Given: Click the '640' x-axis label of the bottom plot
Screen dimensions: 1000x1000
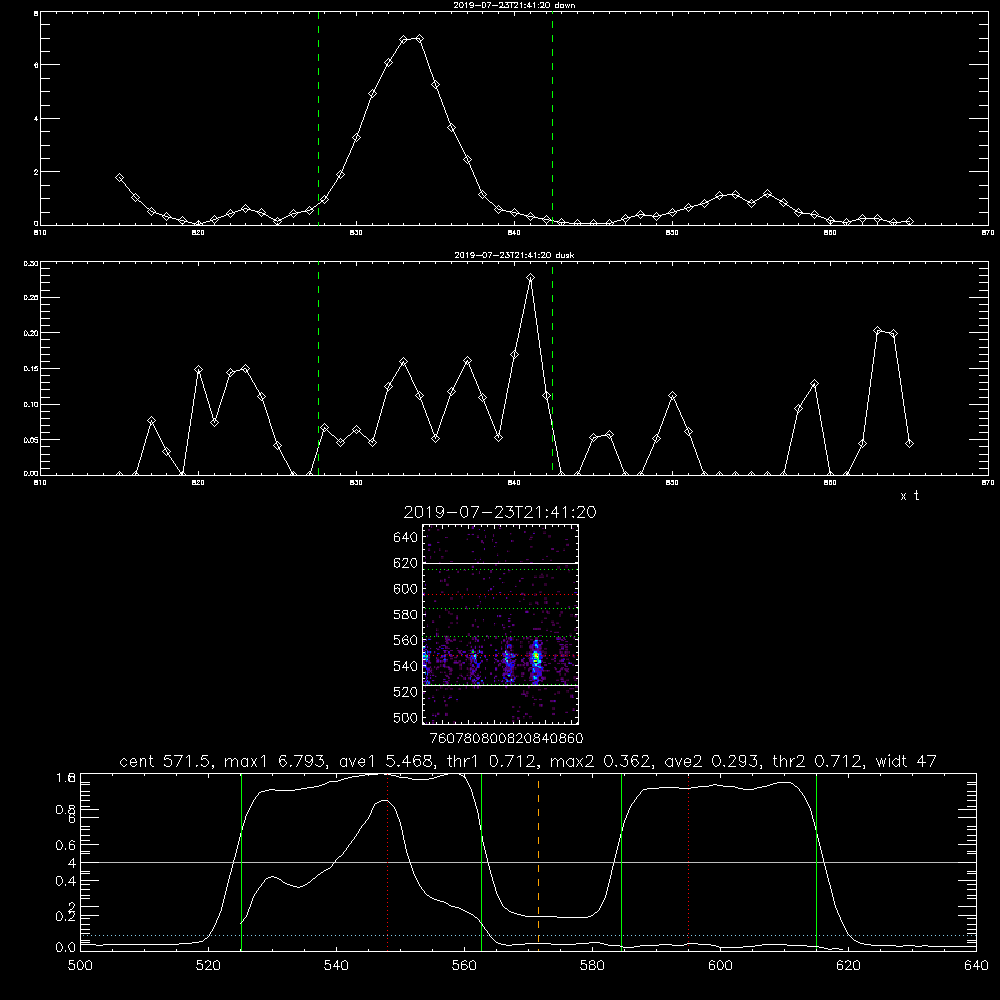Looking at the screenshot, I should [x=976, y=966].
